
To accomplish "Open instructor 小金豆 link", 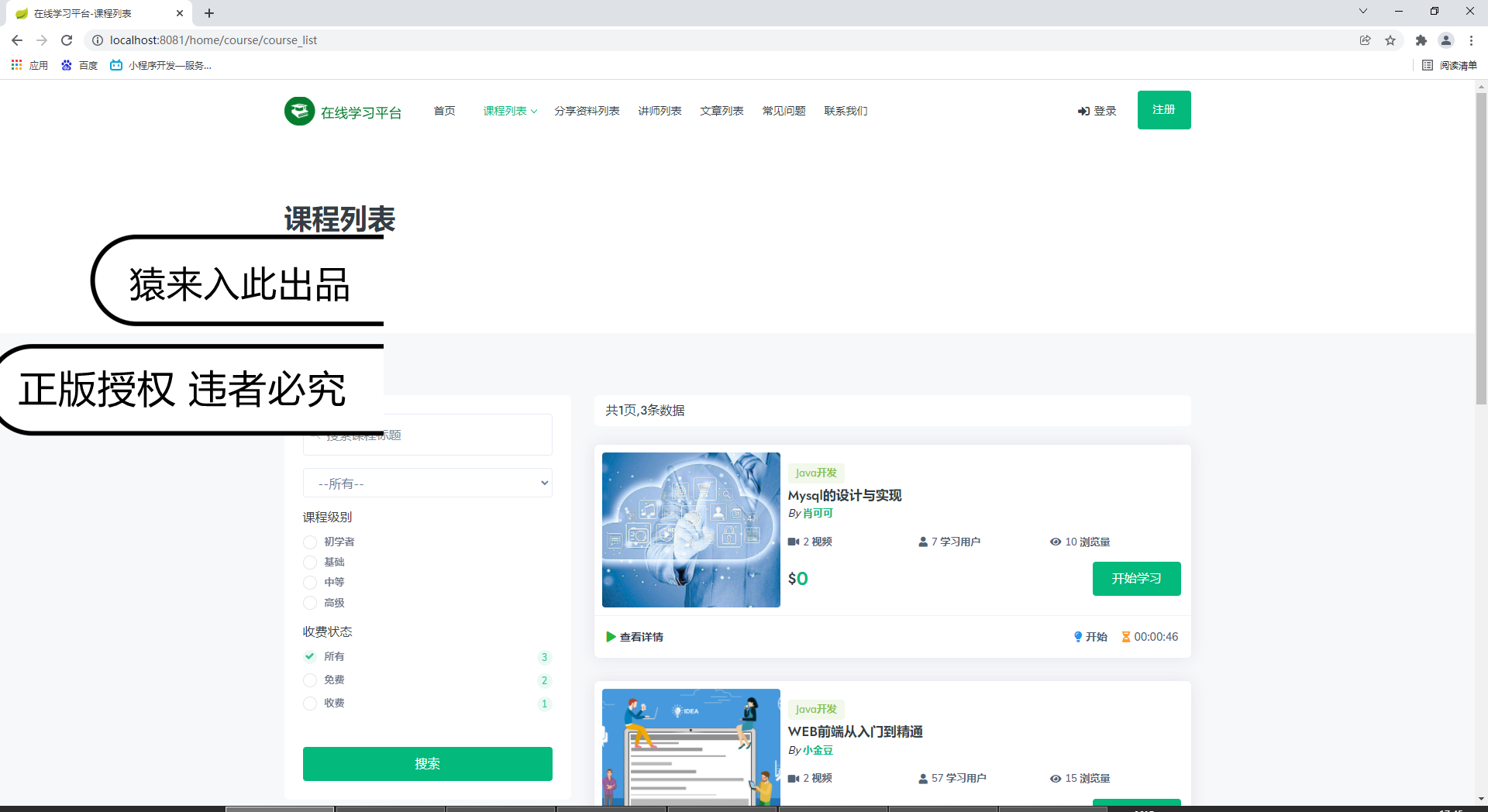I will [818, 750].
